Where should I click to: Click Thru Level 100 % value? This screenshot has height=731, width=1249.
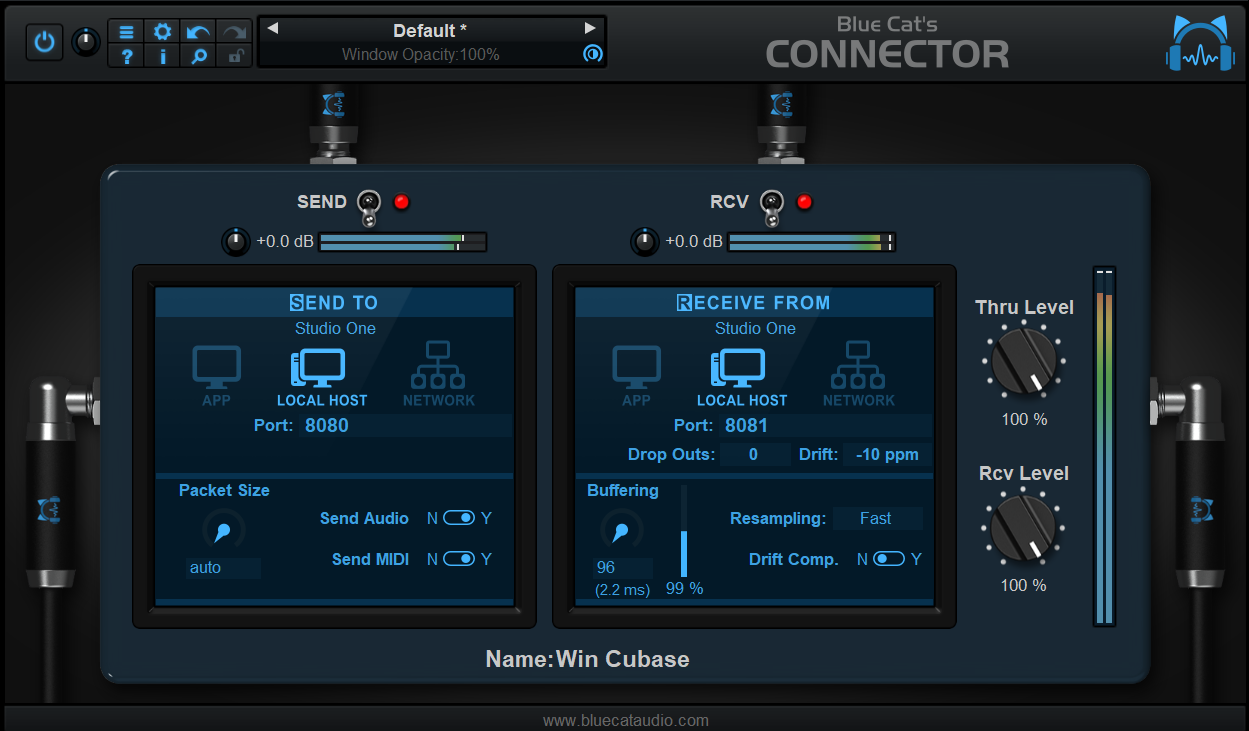pyautogui.click(x=1024, y=419)
